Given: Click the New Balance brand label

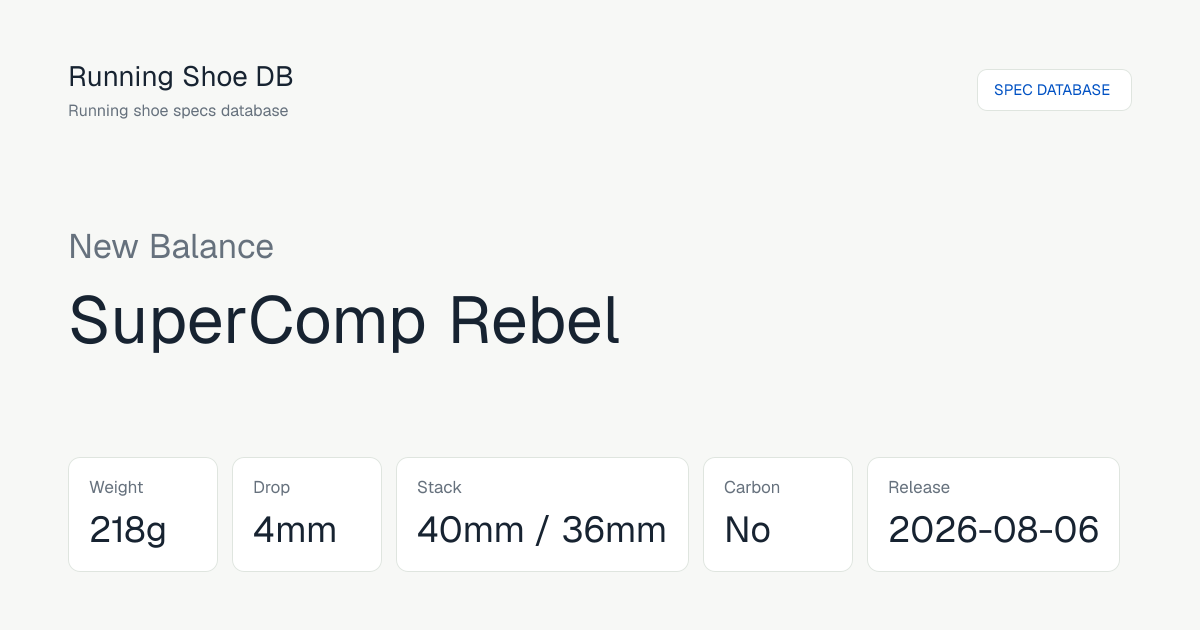Looking at the screenshot, I should pos(171,246).
